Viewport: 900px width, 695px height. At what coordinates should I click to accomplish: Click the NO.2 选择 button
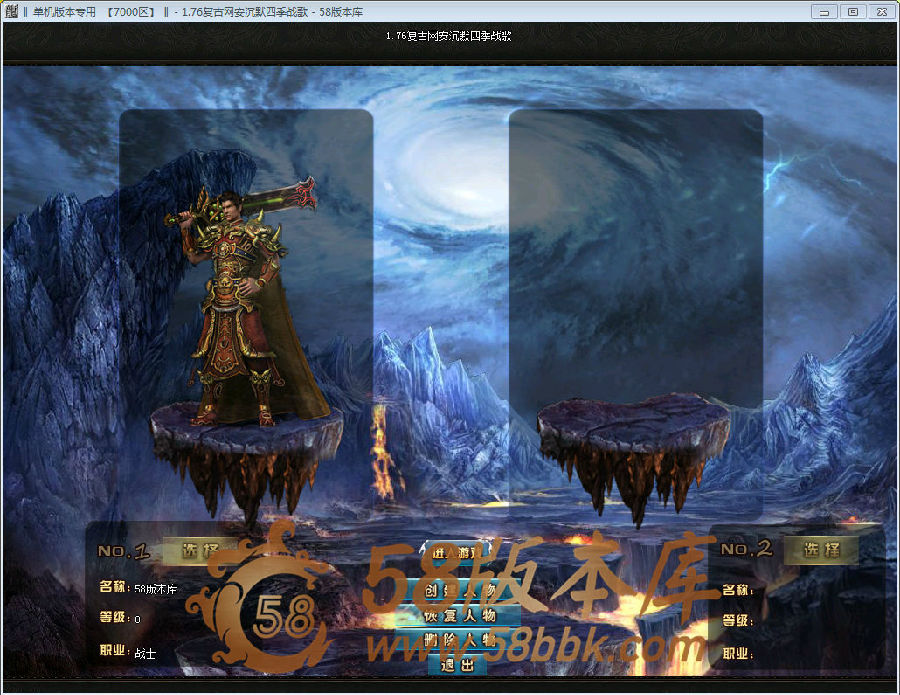coord(821,550)
